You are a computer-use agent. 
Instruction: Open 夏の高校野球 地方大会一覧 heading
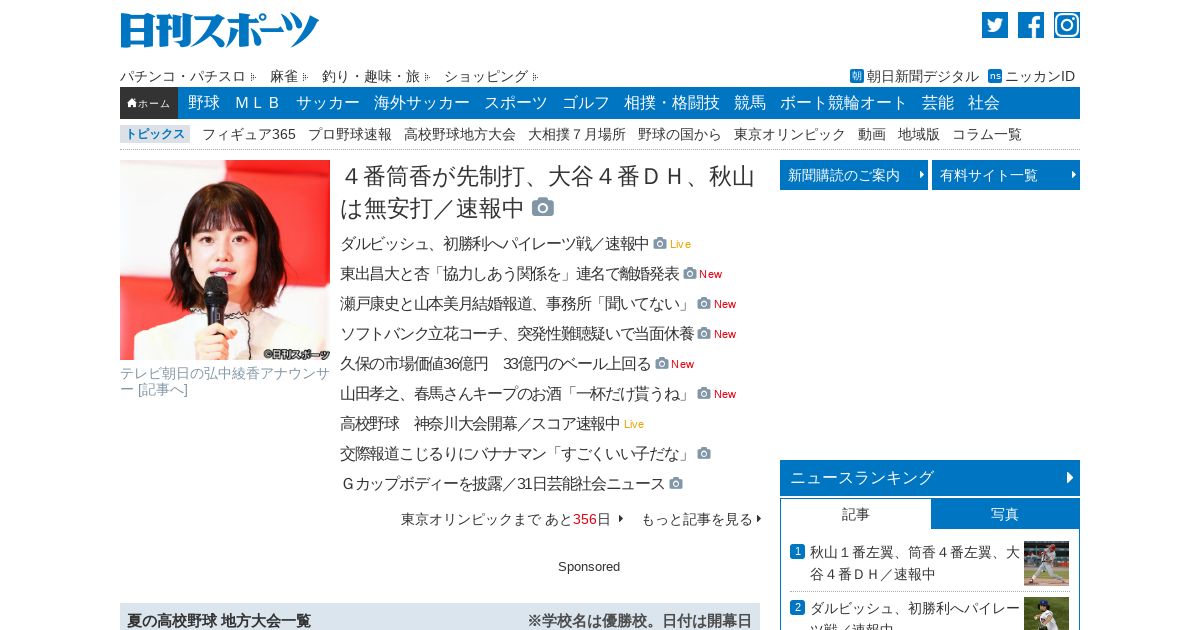tap(219, 621)
